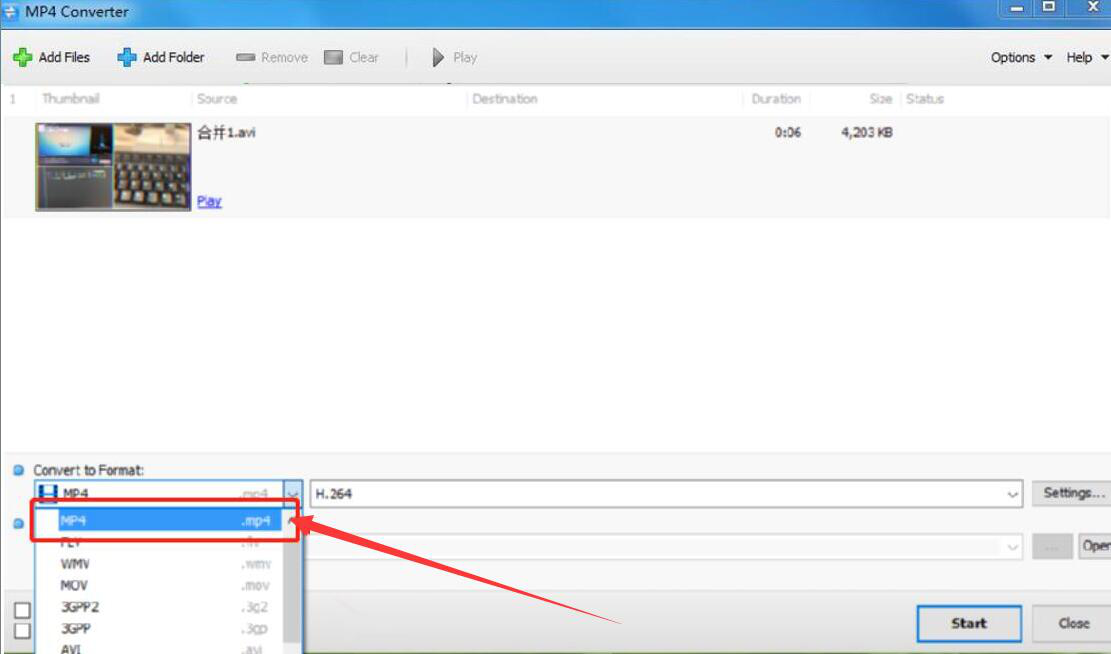1111x654 pixels.
Task: Select the 合并1.avi file name
Action: point(226,133)
